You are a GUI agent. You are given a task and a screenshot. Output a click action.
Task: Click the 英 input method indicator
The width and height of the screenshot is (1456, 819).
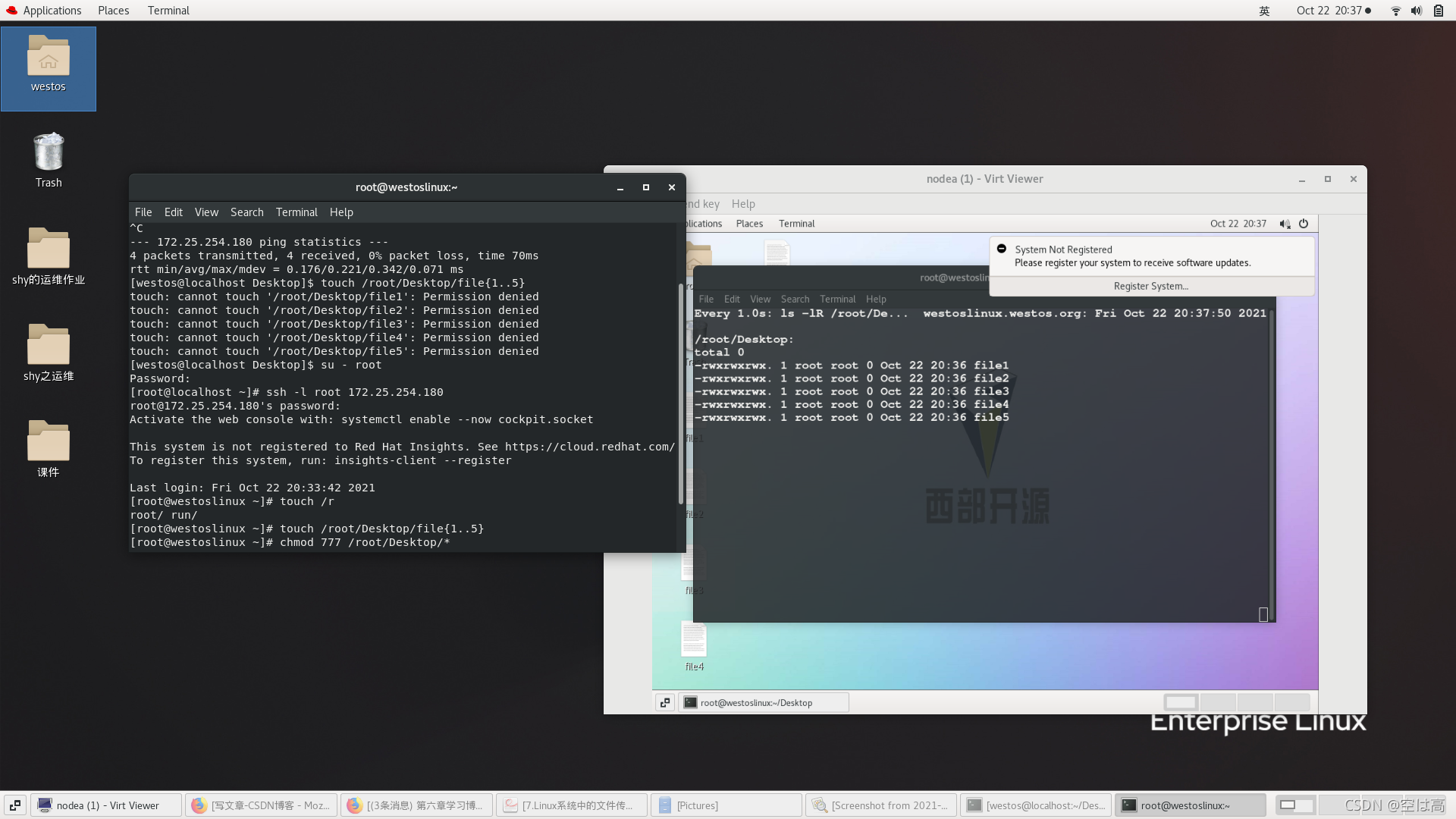1264,11
